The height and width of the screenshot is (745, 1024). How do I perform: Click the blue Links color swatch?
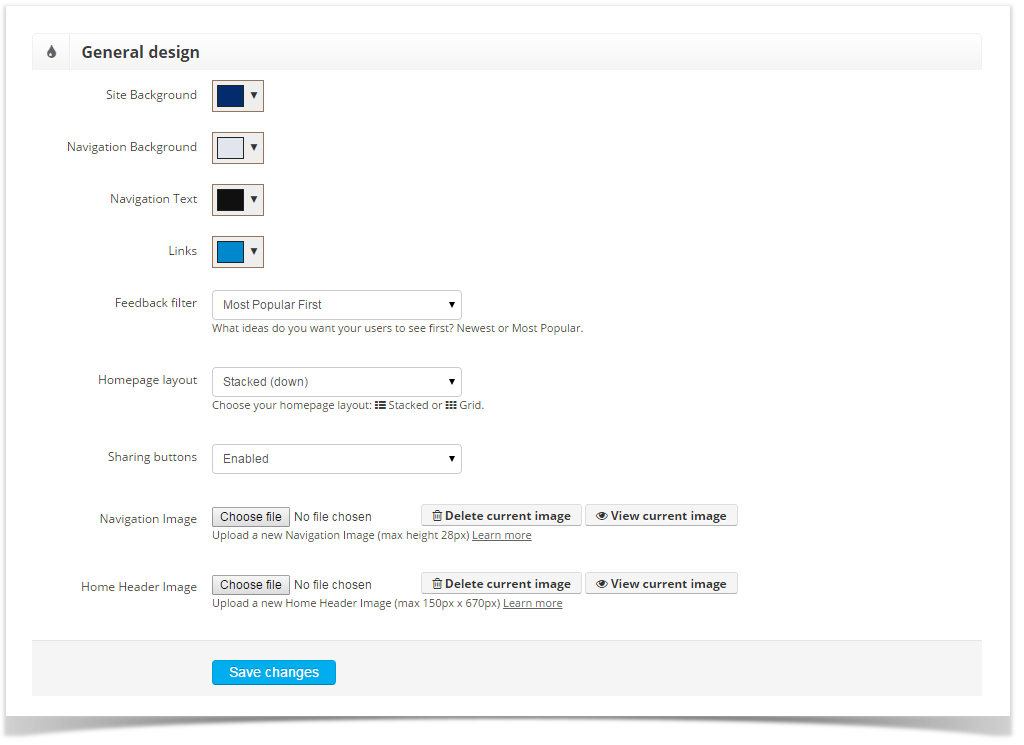coord(231,252)
